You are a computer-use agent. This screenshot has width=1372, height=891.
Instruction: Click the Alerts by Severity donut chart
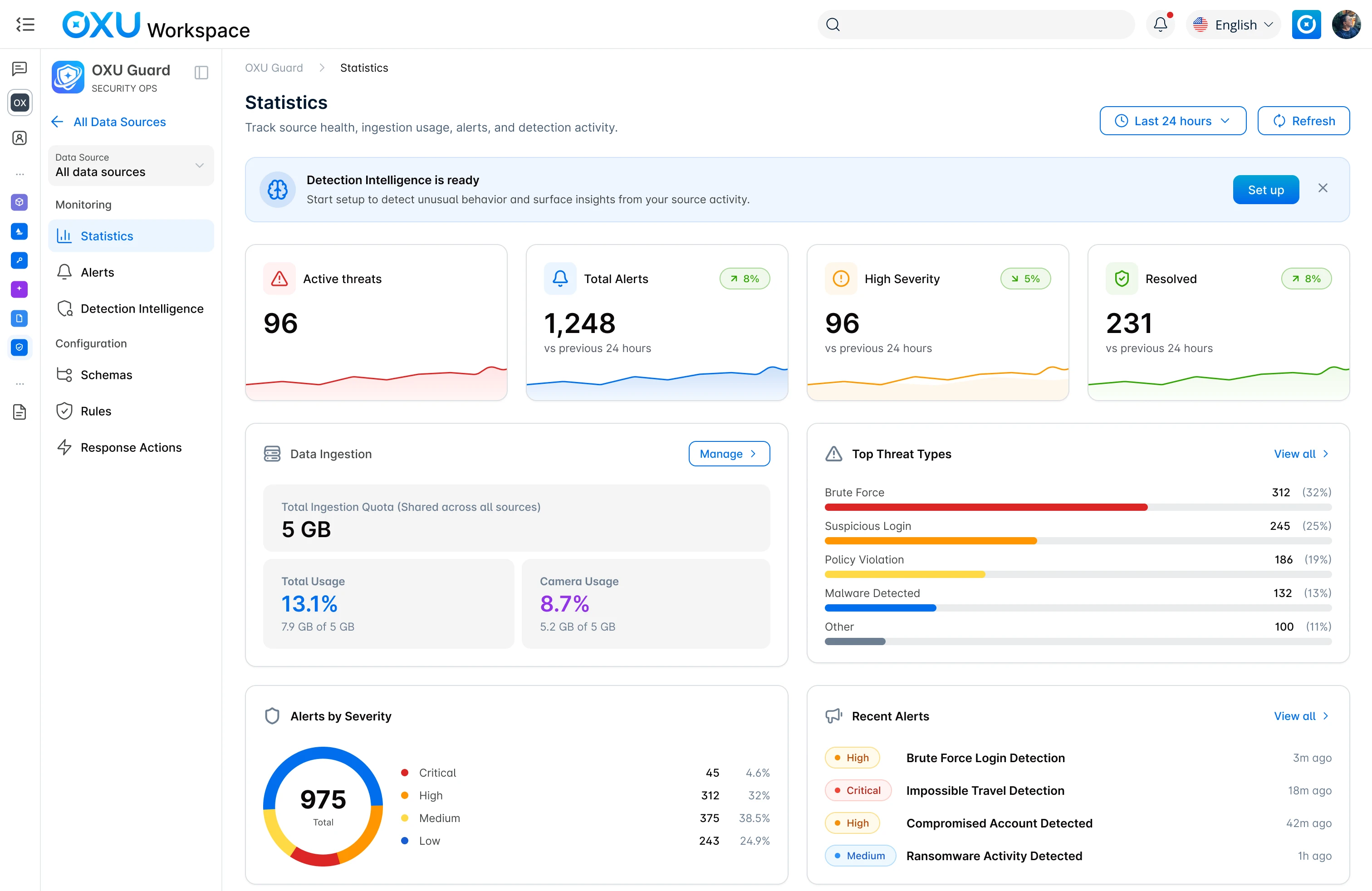pyautogui.click(x=323, y=806)
